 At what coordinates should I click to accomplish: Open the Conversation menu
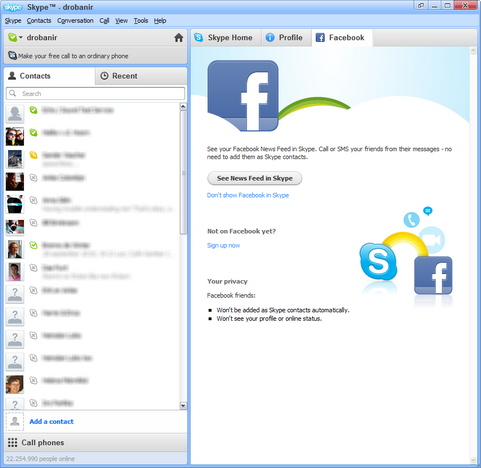pos(75,21)
